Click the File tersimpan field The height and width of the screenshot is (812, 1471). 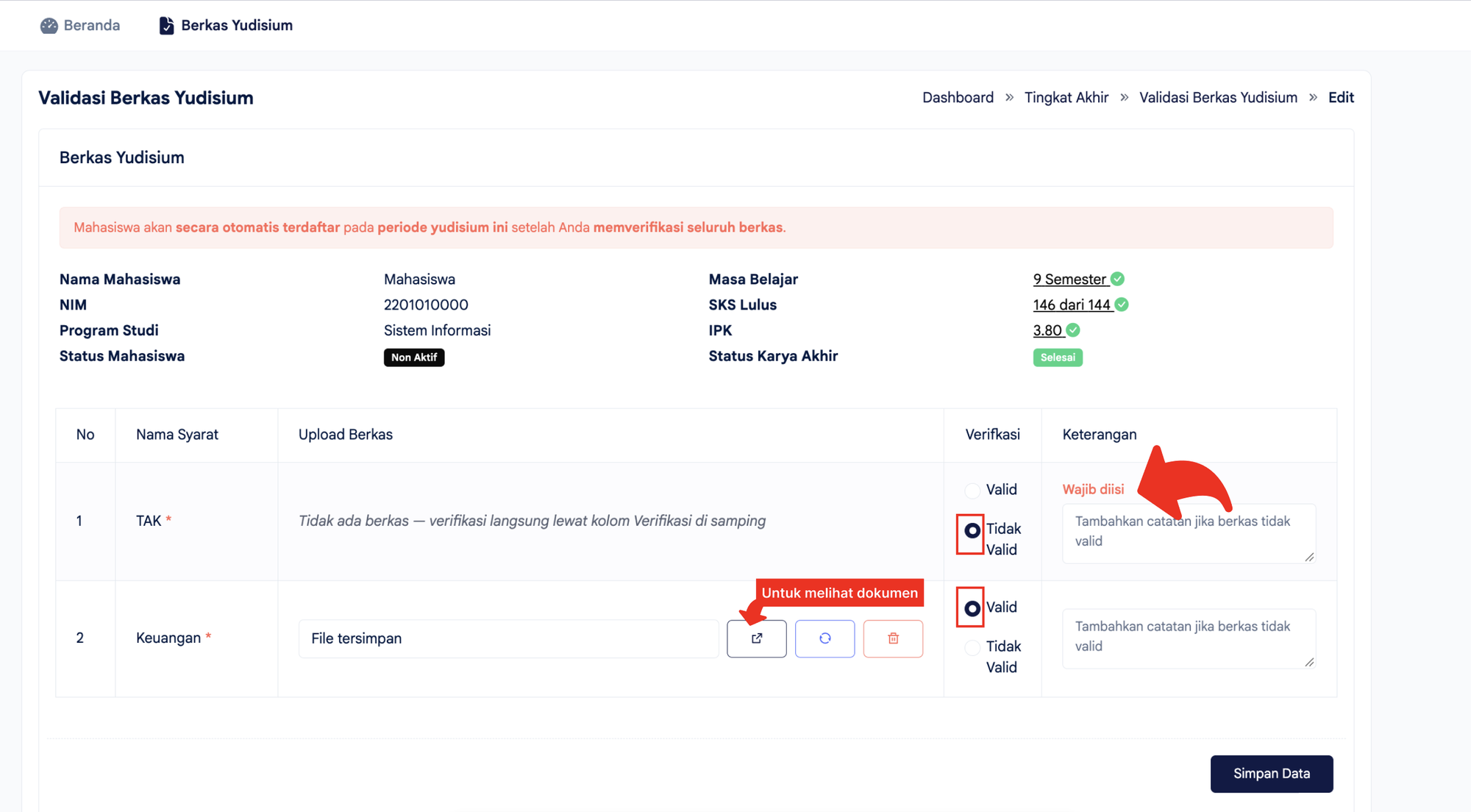coord(508,638)
